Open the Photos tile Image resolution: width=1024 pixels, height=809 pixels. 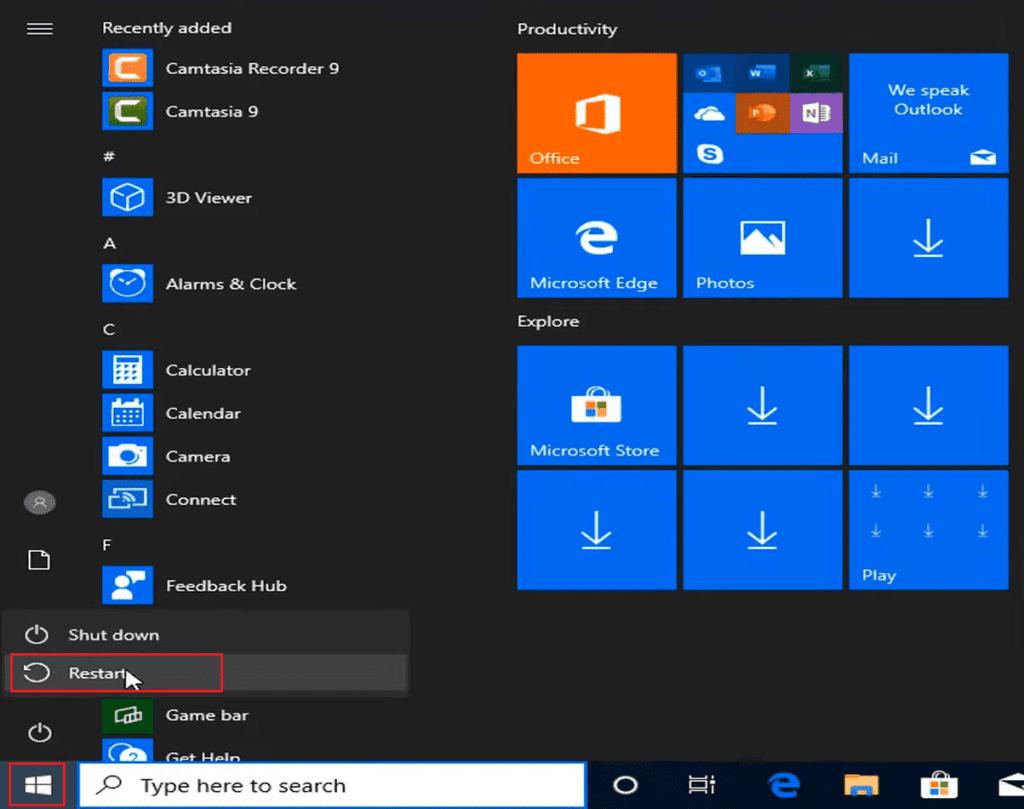tap(762, 238)
